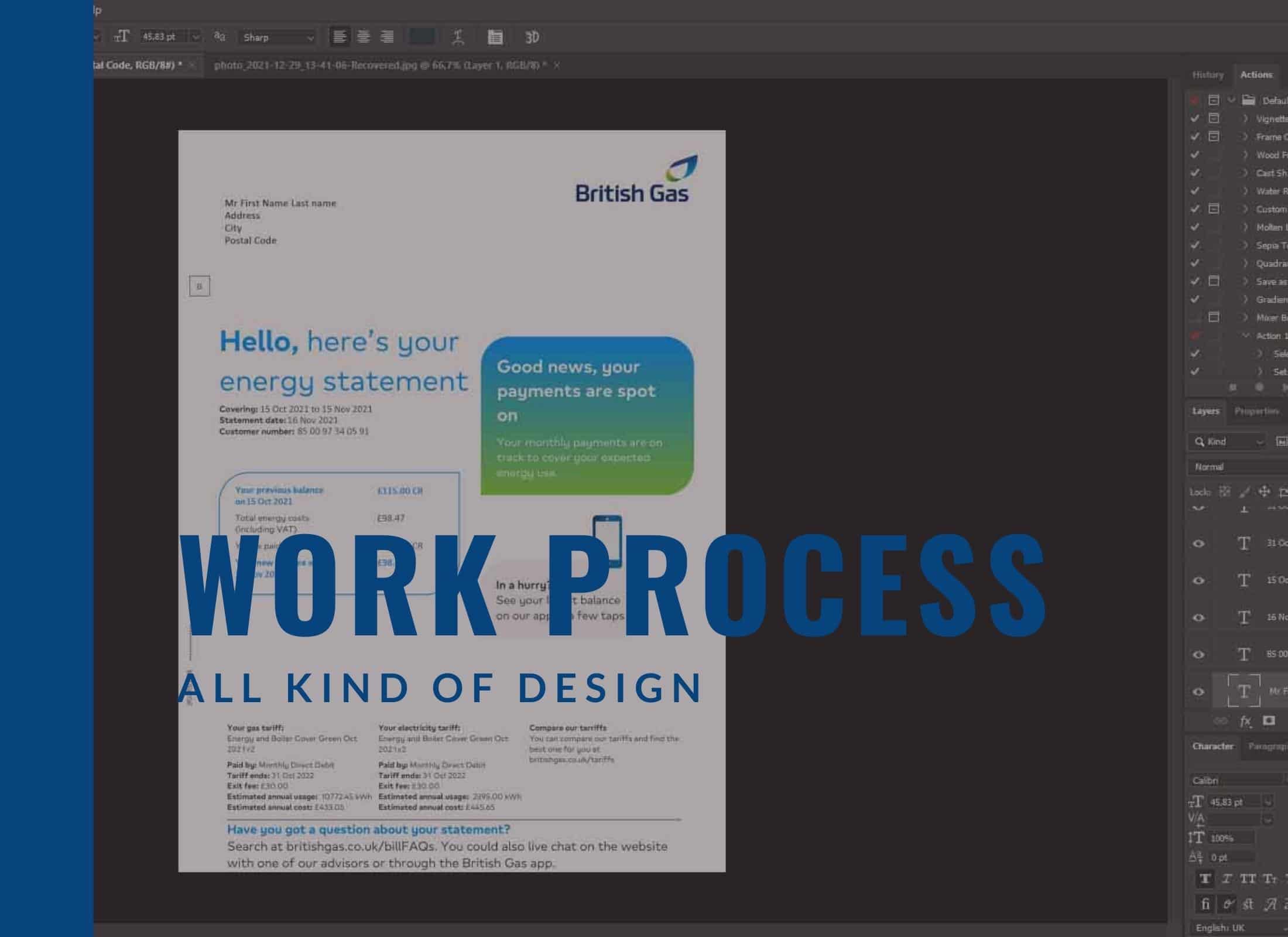Hide the 31 Oct text layer
This screenshot has height=937, width=1288.
(x=1198, y=543)
